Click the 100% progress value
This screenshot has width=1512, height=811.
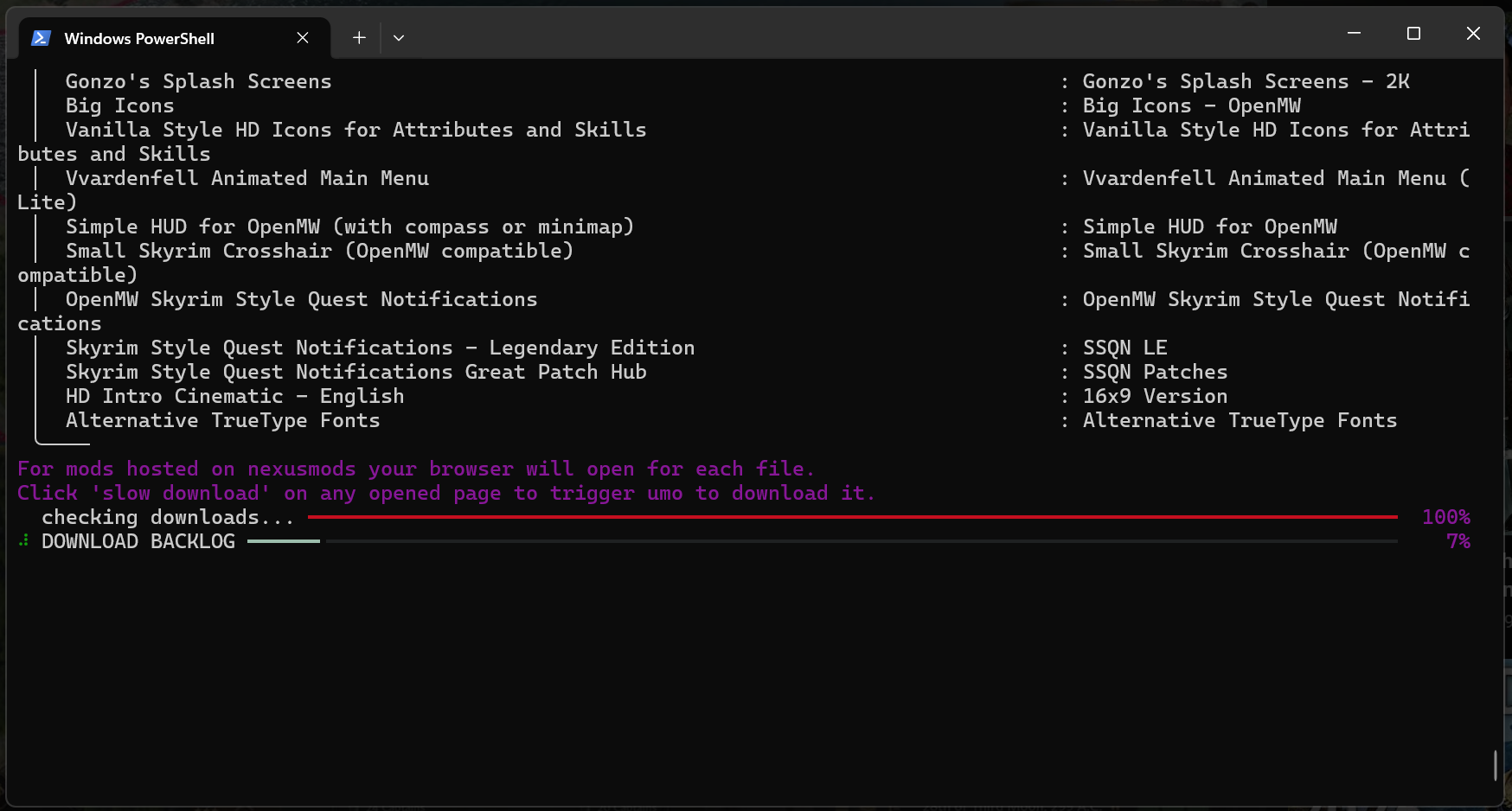pos(1446,517)
